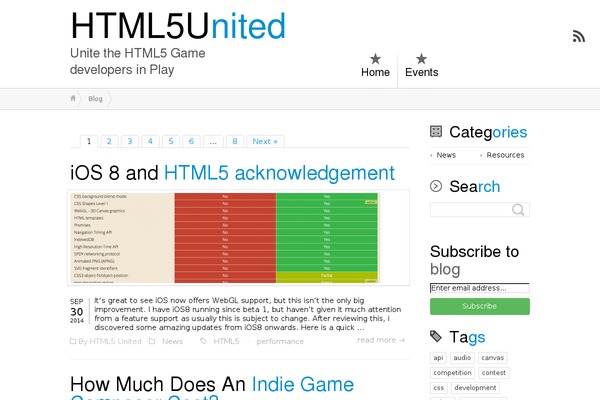The height and width of the screenshot is (400, 600).
Task: Click the search magnifier icon
Action: pos(518,210)
